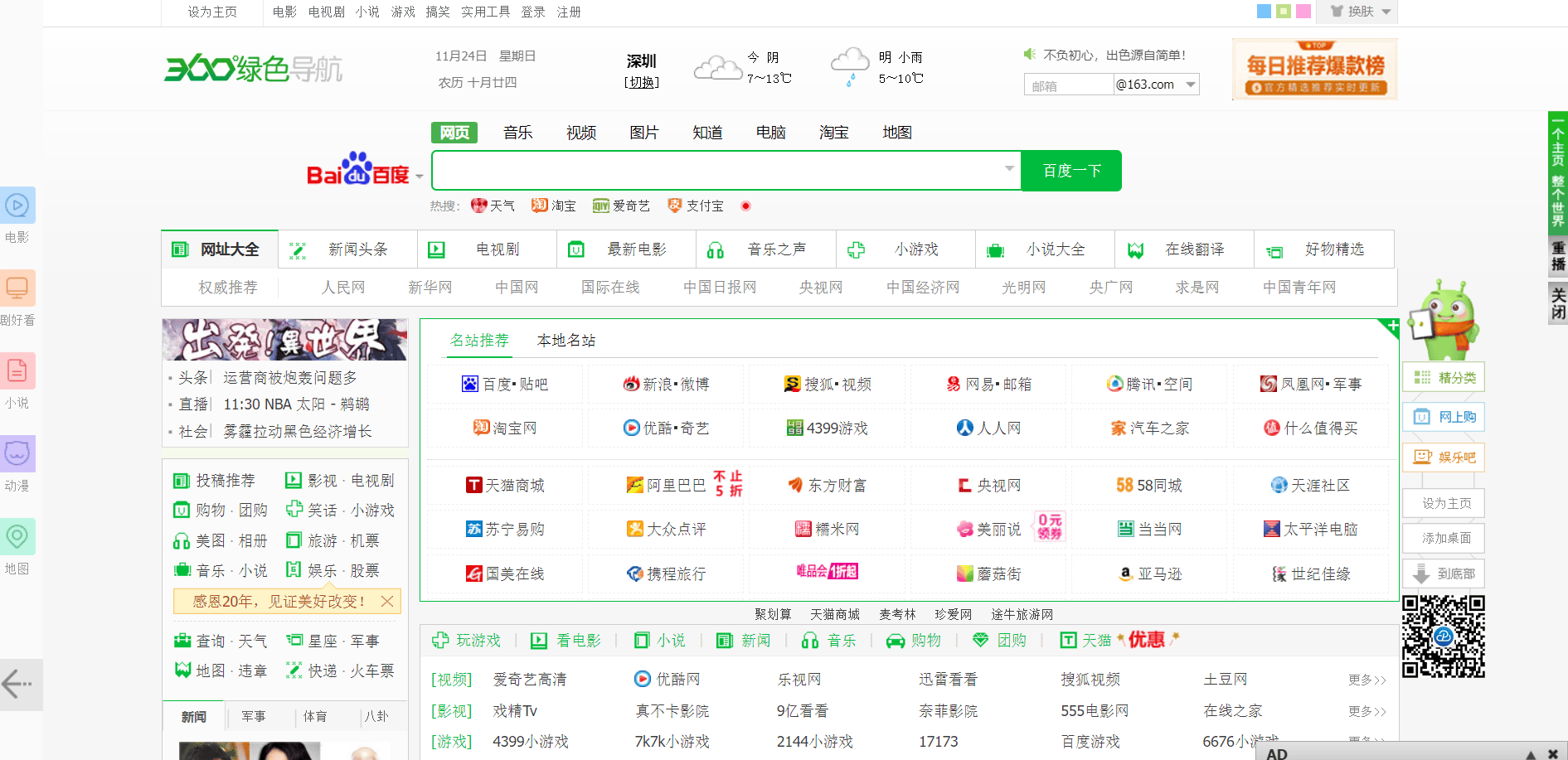The width and height of the screenshot is (1568, 760).
Task: Click 关闭 on the right green sidebar
Action: tap(1558, 303)
